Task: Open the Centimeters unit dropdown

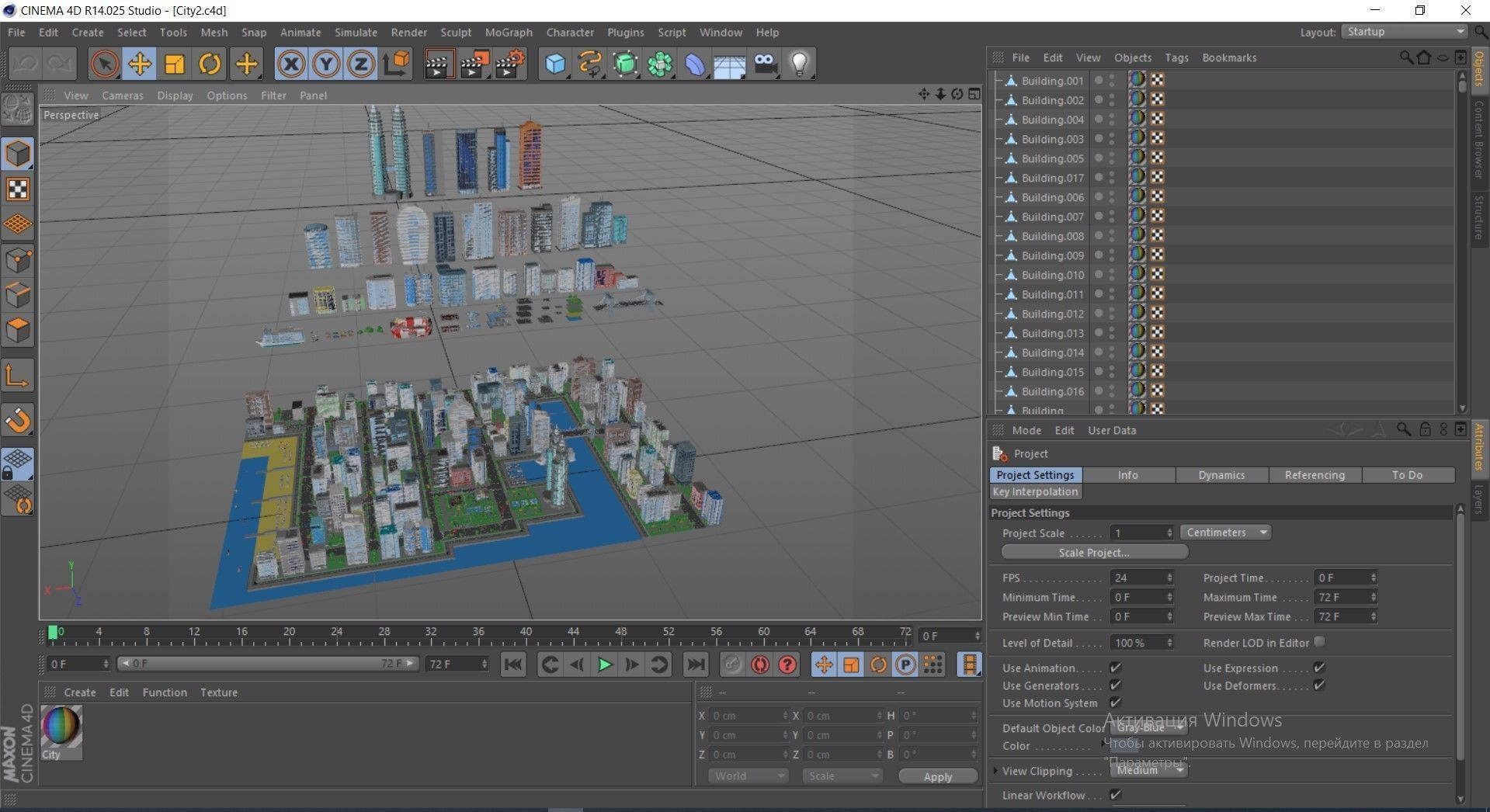Action: (x=1225, y=533)
